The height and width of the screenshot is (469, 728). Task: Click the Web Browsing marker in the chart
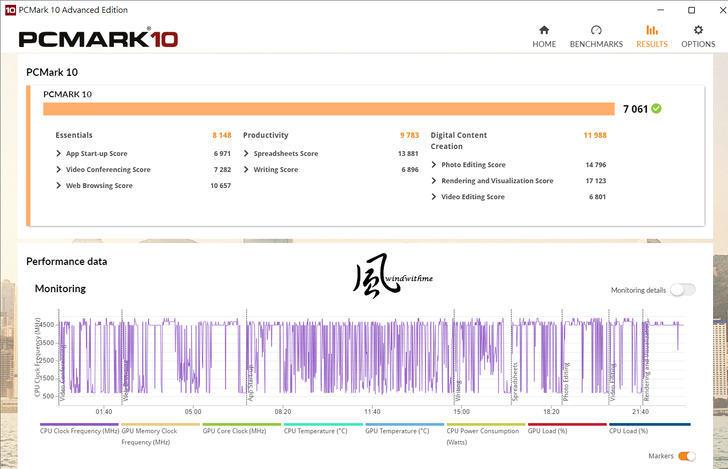(125, 382)
